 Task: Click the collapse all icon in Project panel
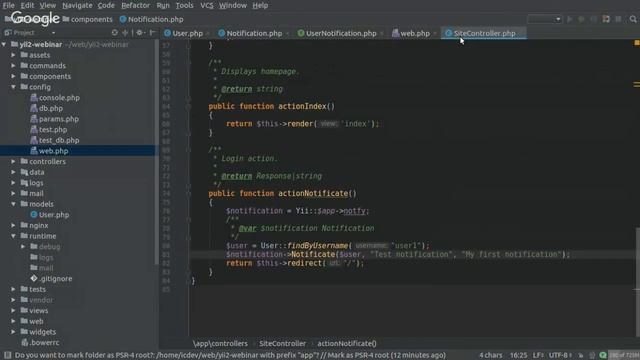125,33
